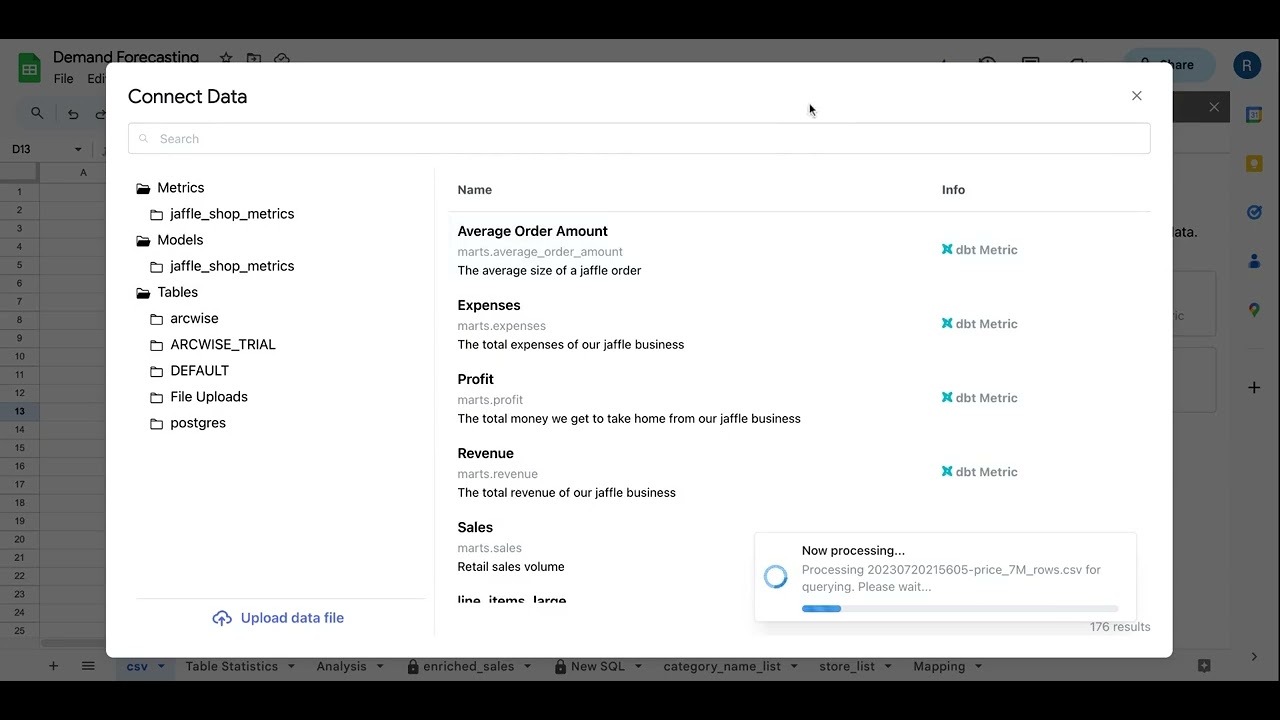The image size is (1280, 720).
Task: Open Google Tasks side panel icon
Action: pyautogui.click(x=1254, y=212)
